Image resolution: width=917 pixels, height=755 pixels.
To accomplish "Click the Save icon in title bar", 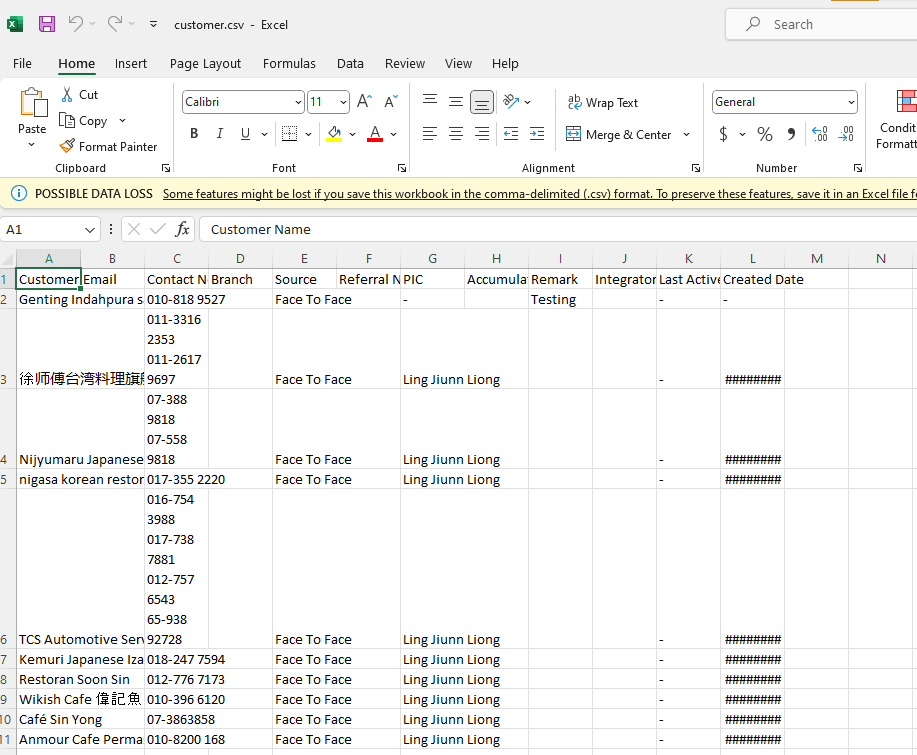I will coord(47,24).
